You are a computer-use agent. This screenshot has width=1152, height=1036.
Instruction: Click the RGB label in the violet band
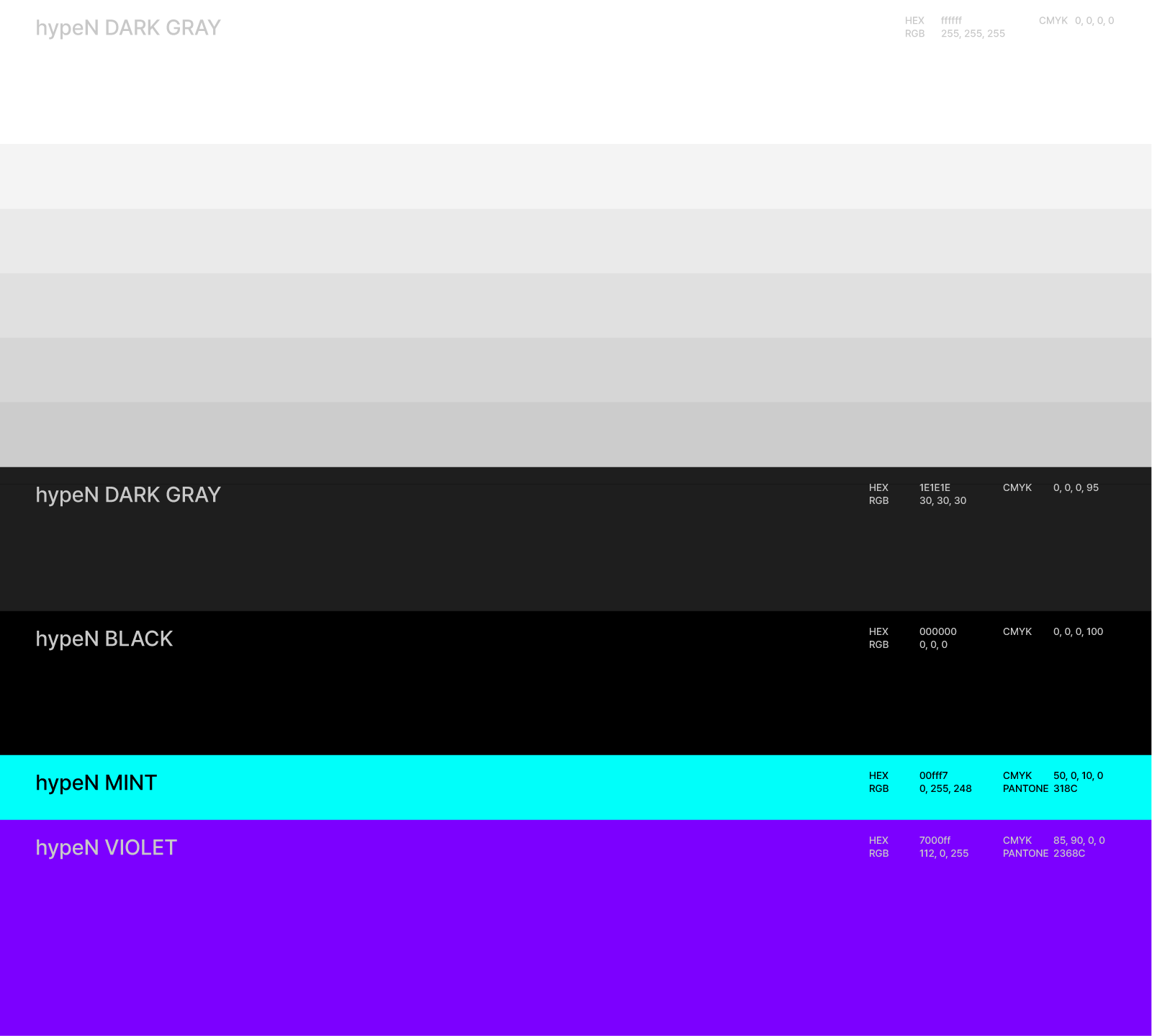click(878, 854)
